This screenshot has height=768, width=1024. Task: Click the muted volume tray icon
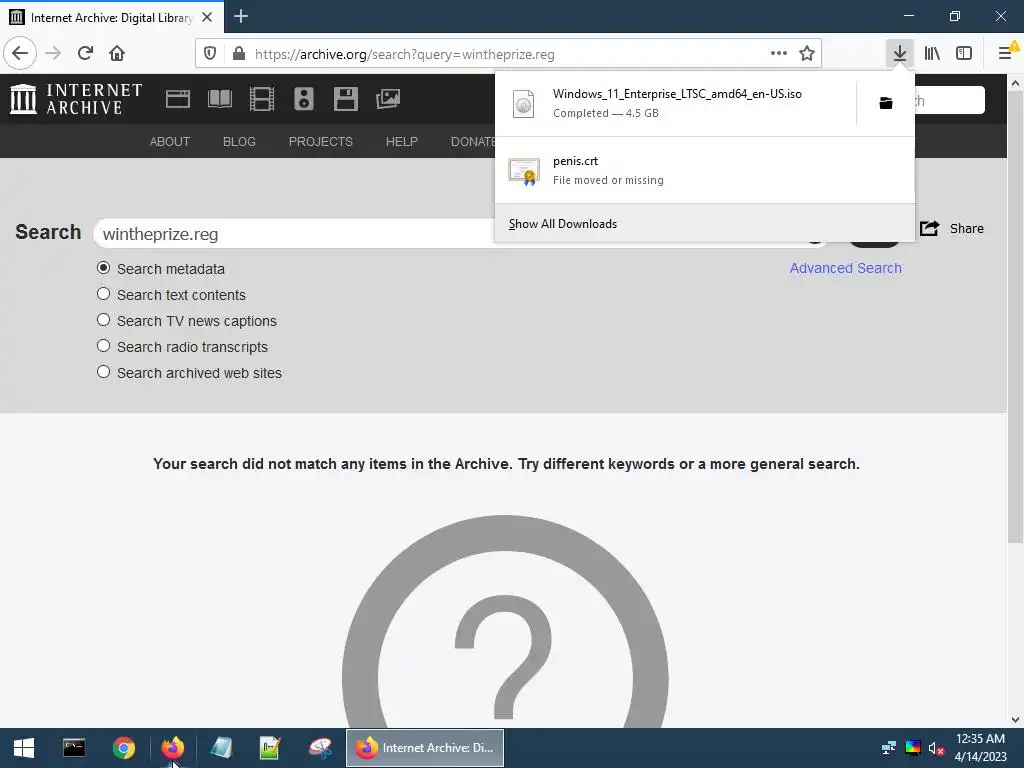[936, 748]
